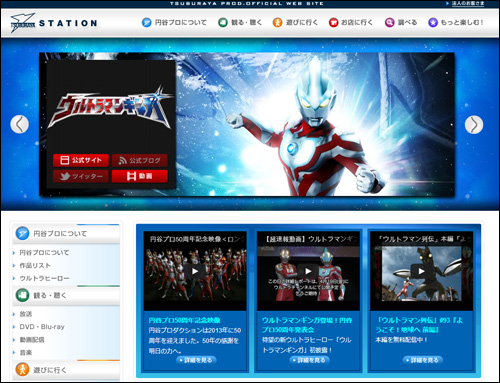
Task: Open 円谷プロについて in top navigation
Action: [174, 23]
